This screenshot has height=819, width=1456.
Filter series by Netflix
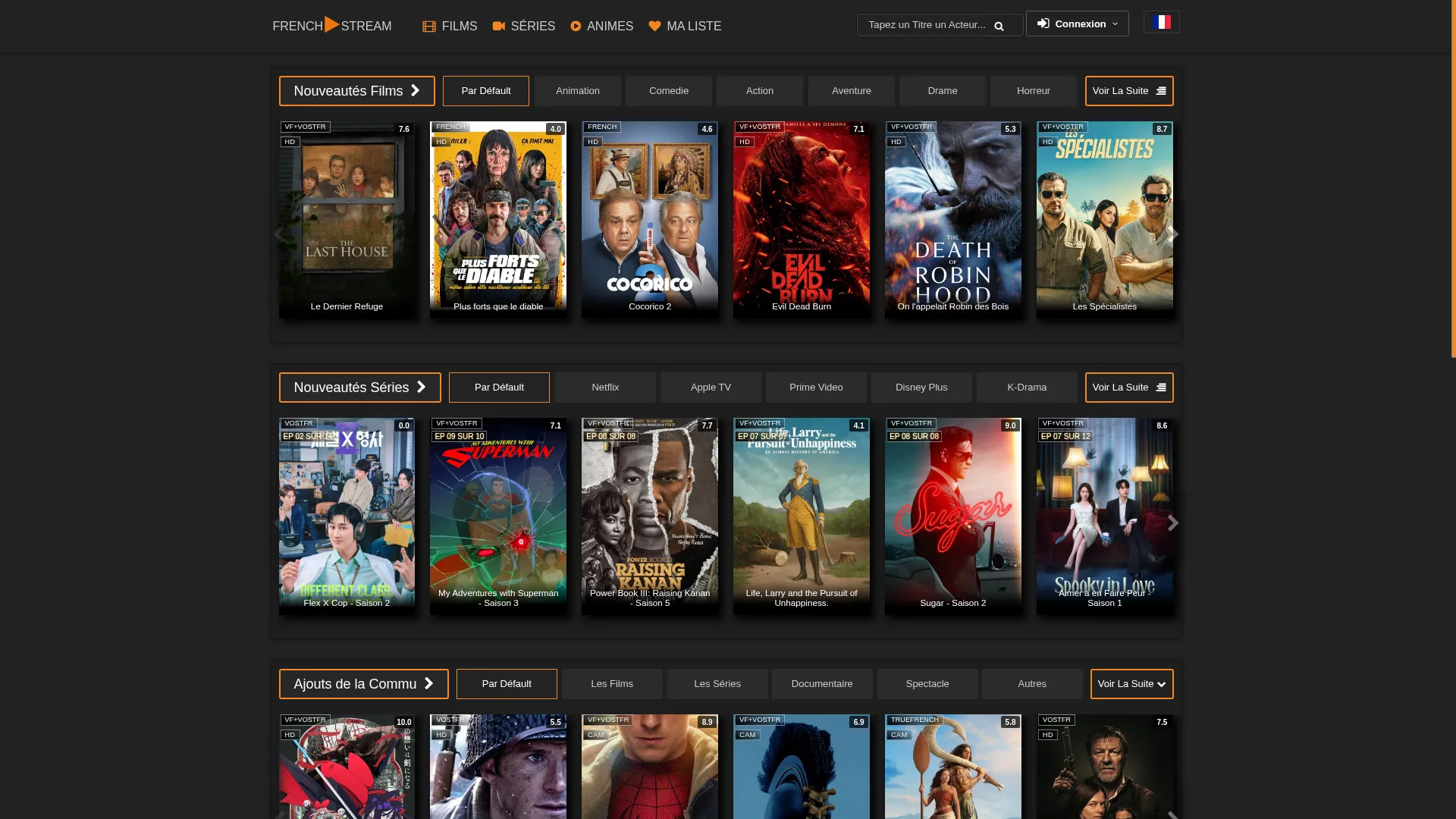(x=605, y=388)
